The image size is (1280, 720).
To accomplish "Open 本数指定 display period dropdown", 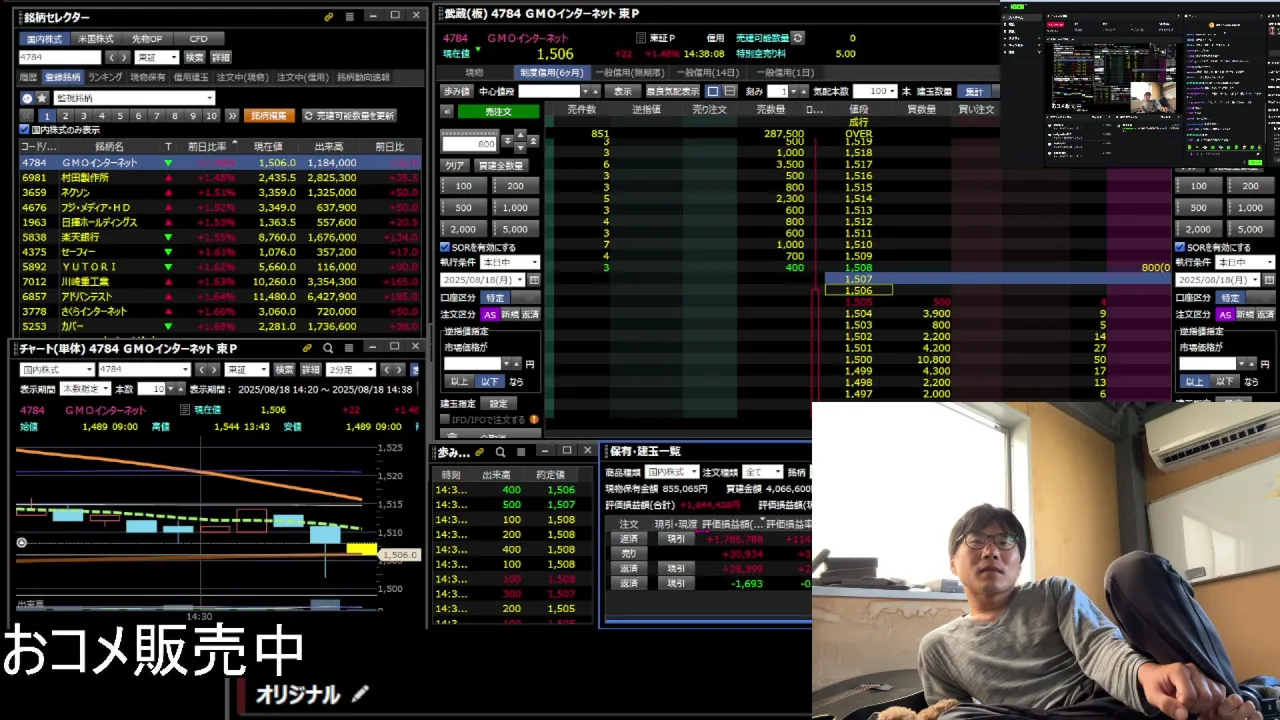I will click(x=85, y=389).
